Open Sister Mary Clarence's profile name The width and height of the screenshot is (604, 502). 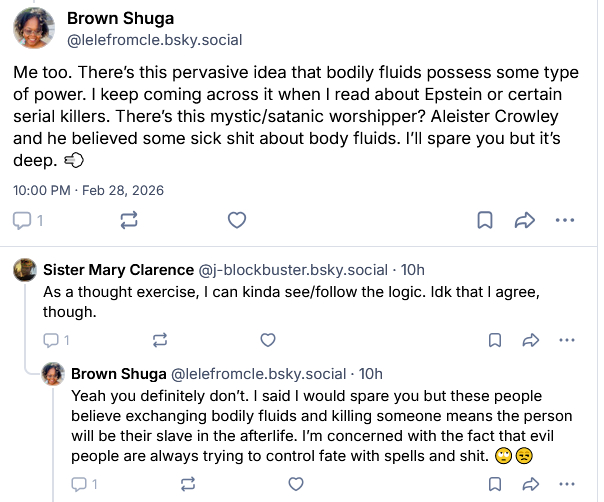coord(119,269)
